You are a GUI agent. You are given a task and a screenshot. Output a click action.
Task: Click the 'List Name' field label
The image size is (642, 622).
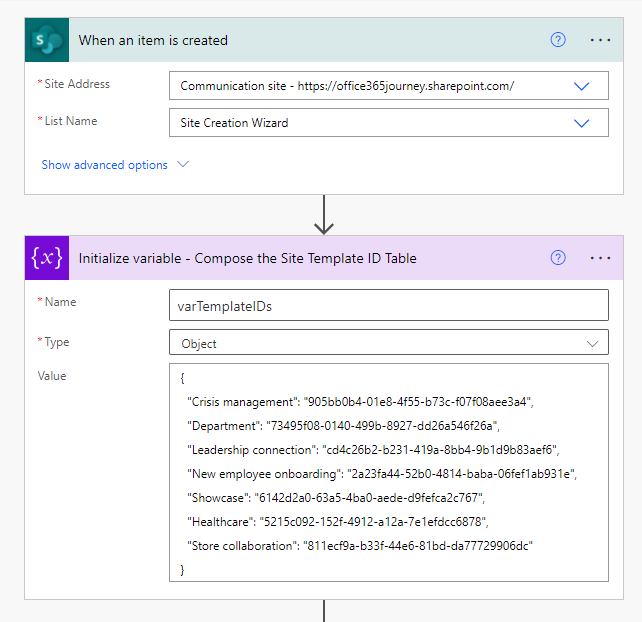[x=71, y=121]
